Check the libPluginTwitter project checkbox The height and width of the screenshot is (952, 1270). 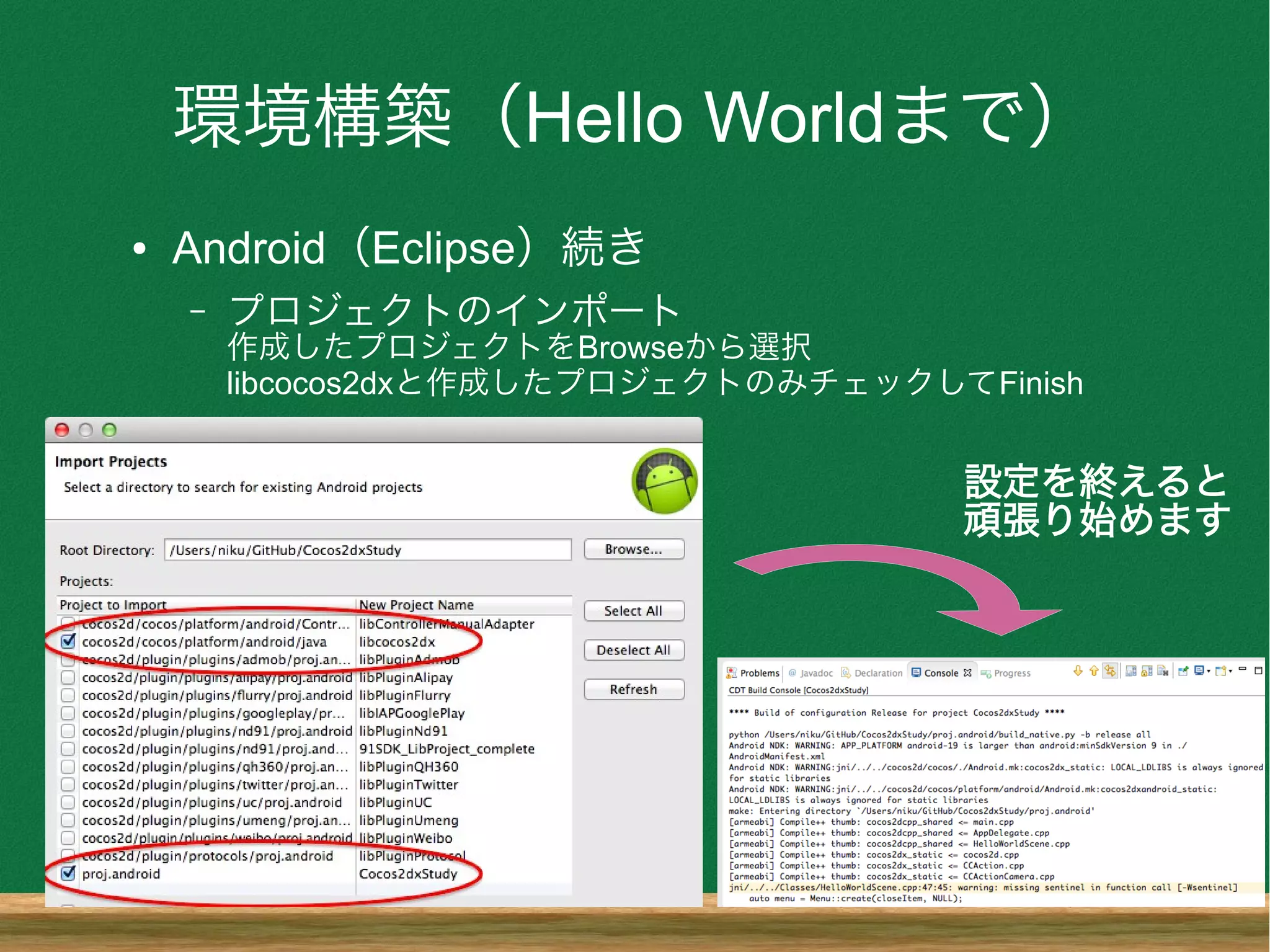[68, 785]
